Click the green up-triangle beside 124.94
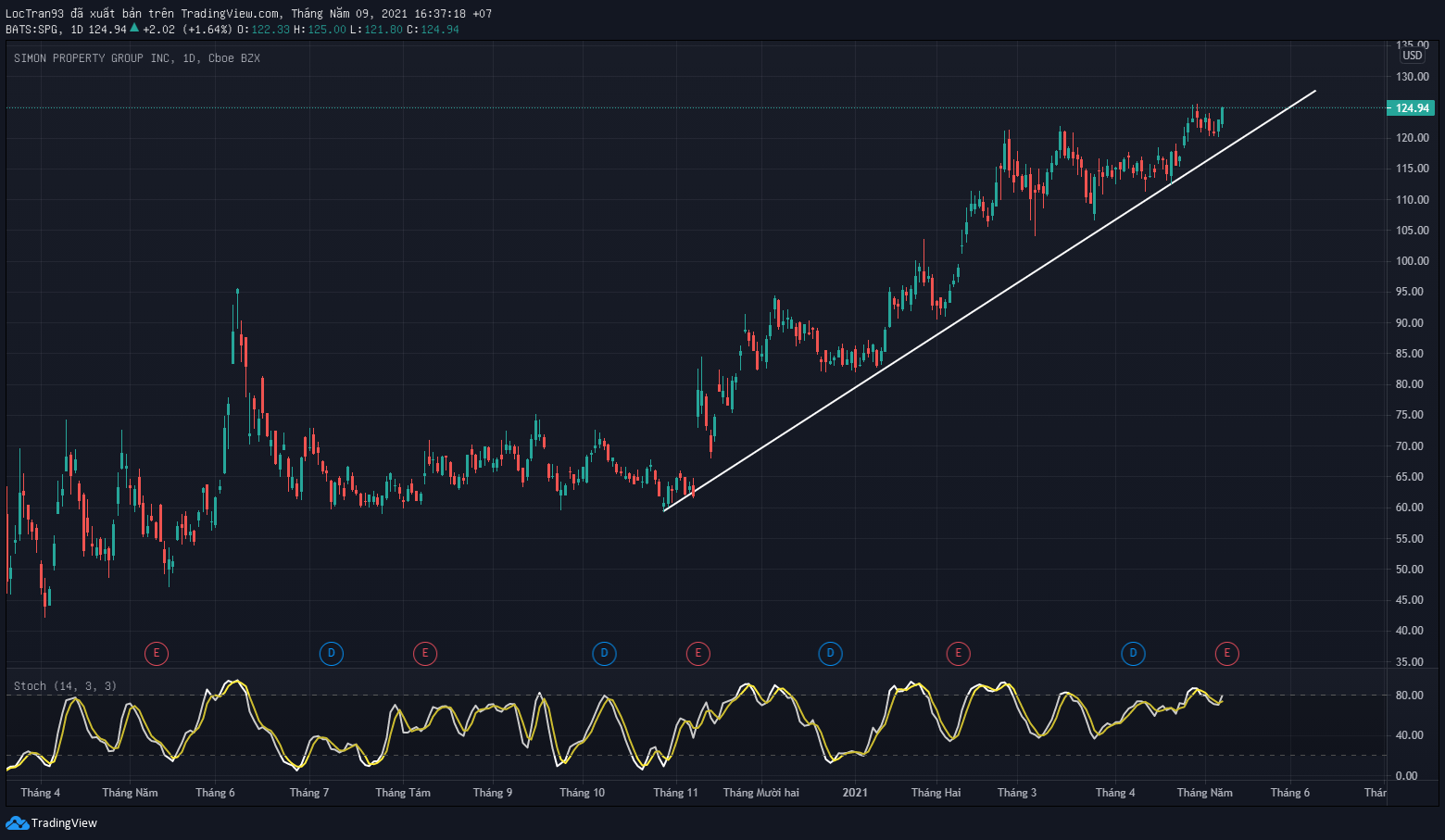The width and height of the screenshot is (1445, 840). (x=134, y=28)
